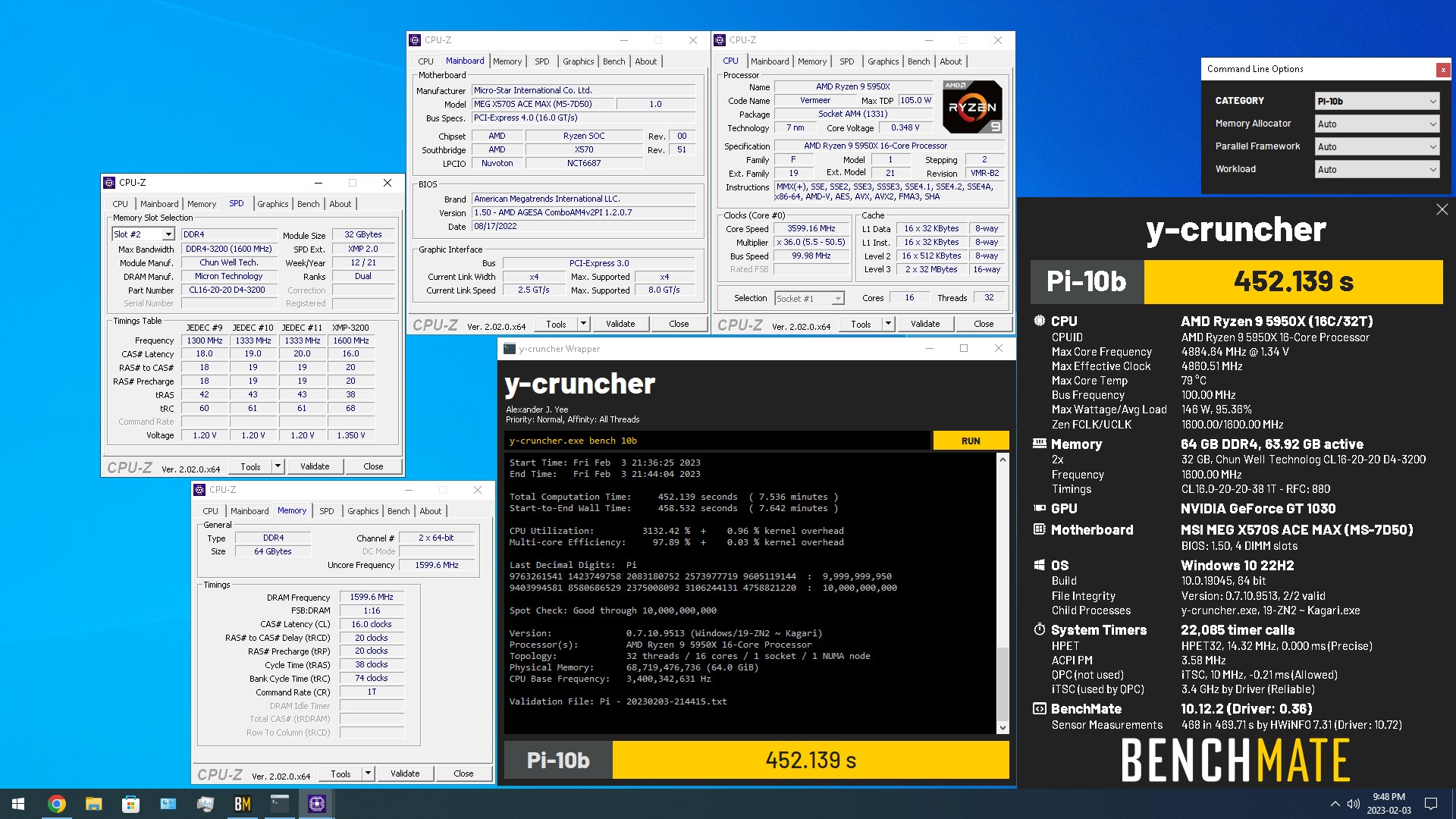Open the Slot #2 selector in SPD window
The image size is (1456, 819).
coord(143,234)
